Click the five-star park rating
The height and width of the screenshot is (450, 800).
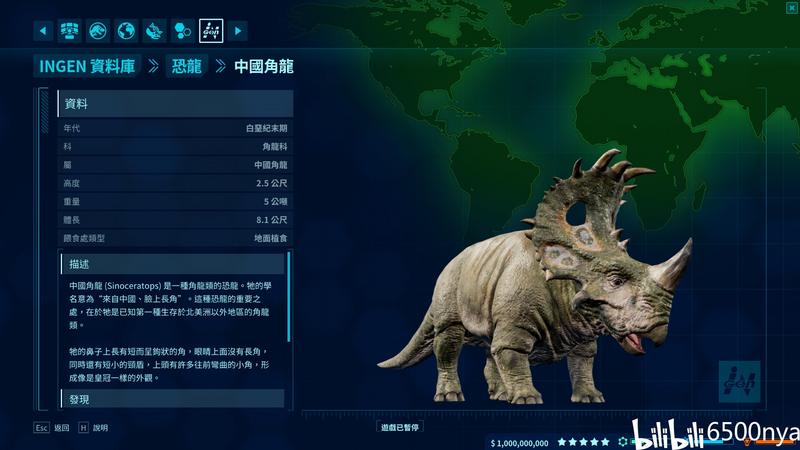click(583, 442)
